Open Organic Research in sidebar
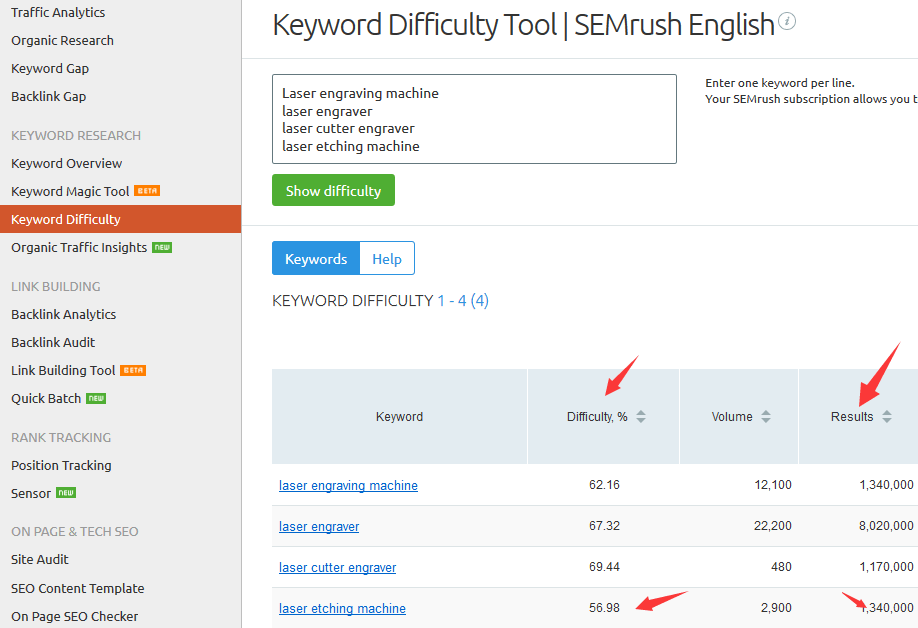The width and height of the screenshot is (918, 628). point(63,40)
